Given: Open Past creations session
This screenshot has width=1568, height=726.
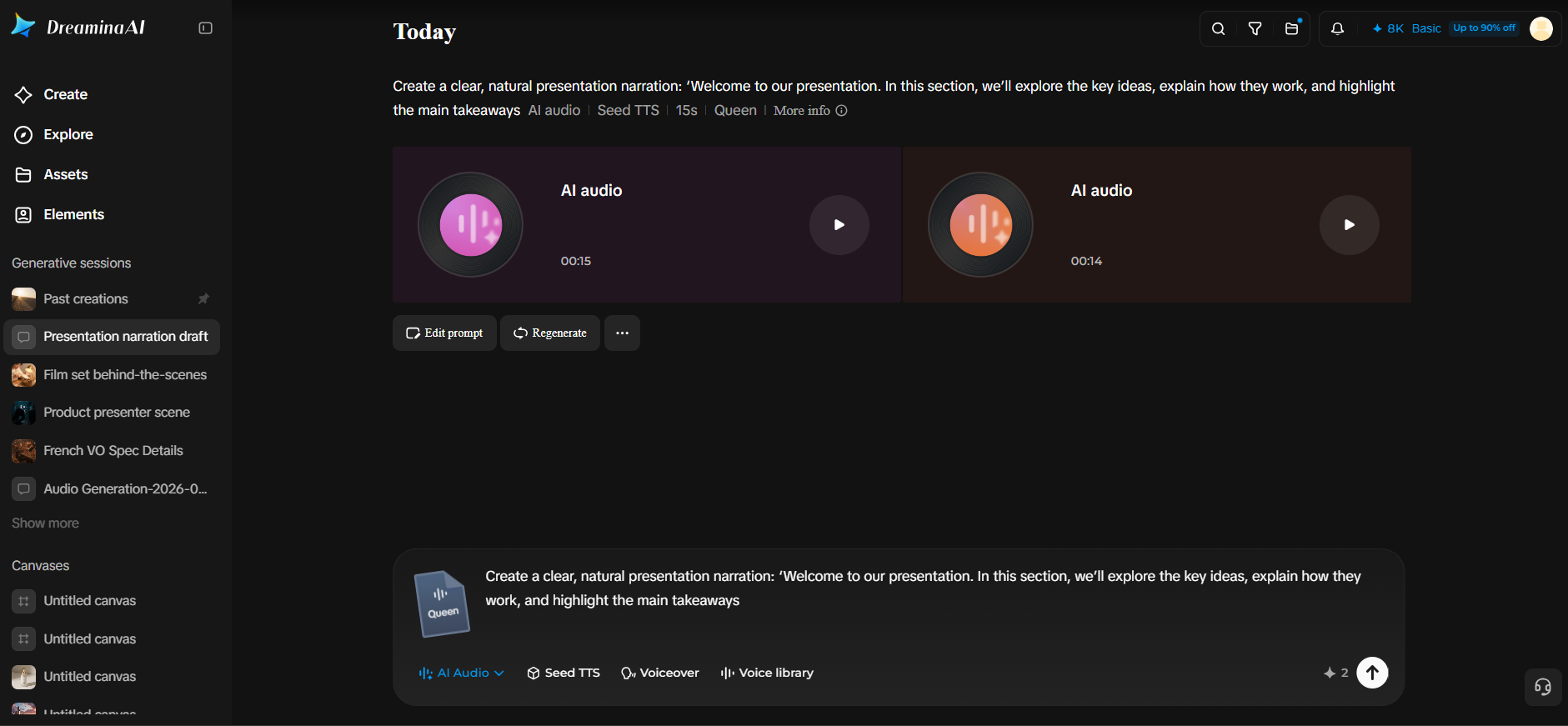Looking at the screenshot, I should click(x=112, y=299).
